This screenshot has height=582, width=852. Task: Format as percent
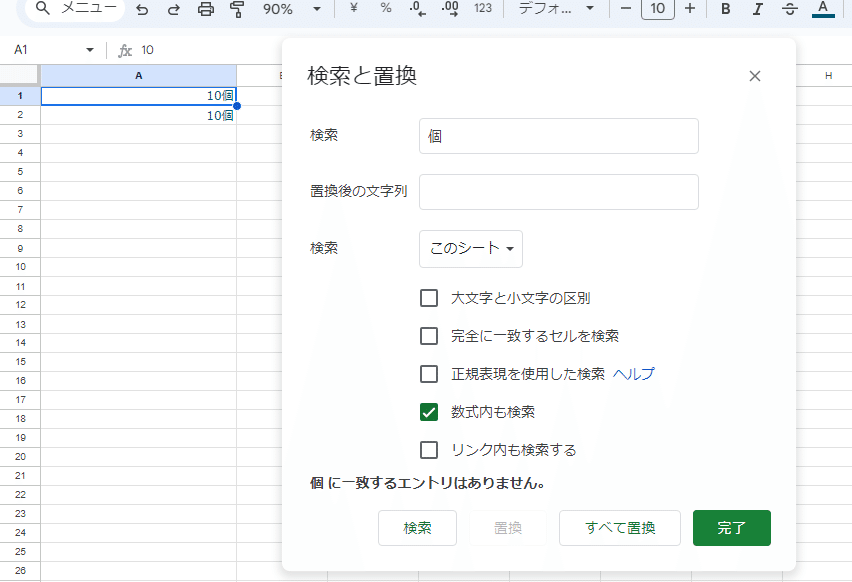coord(386,8)
